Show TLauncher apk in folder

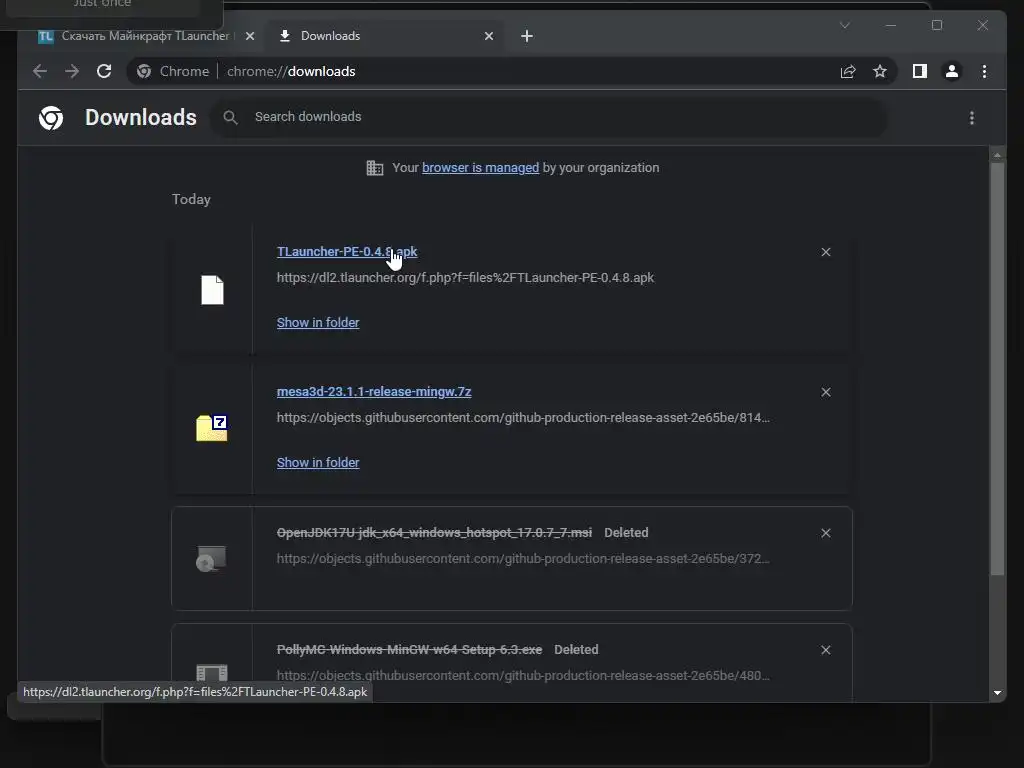point(318,323)
